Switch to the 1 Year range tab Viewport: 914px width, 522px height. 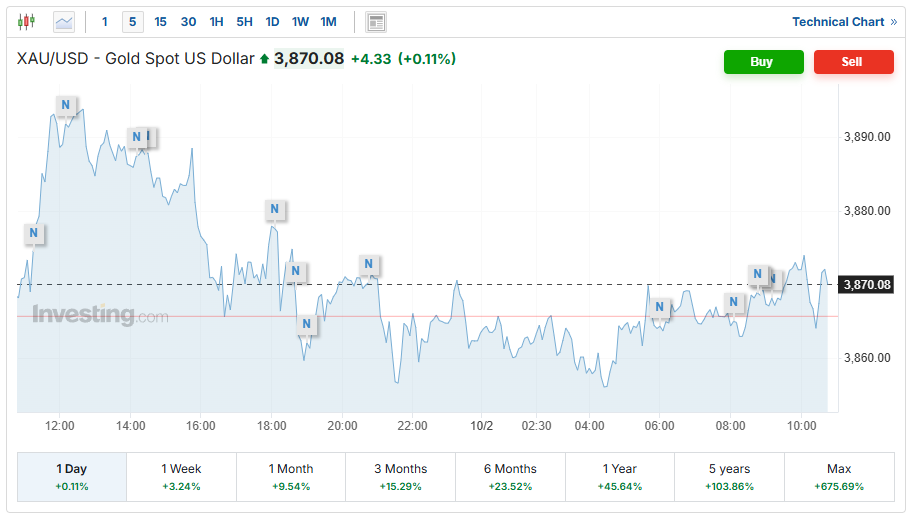(x=619, y=476)
